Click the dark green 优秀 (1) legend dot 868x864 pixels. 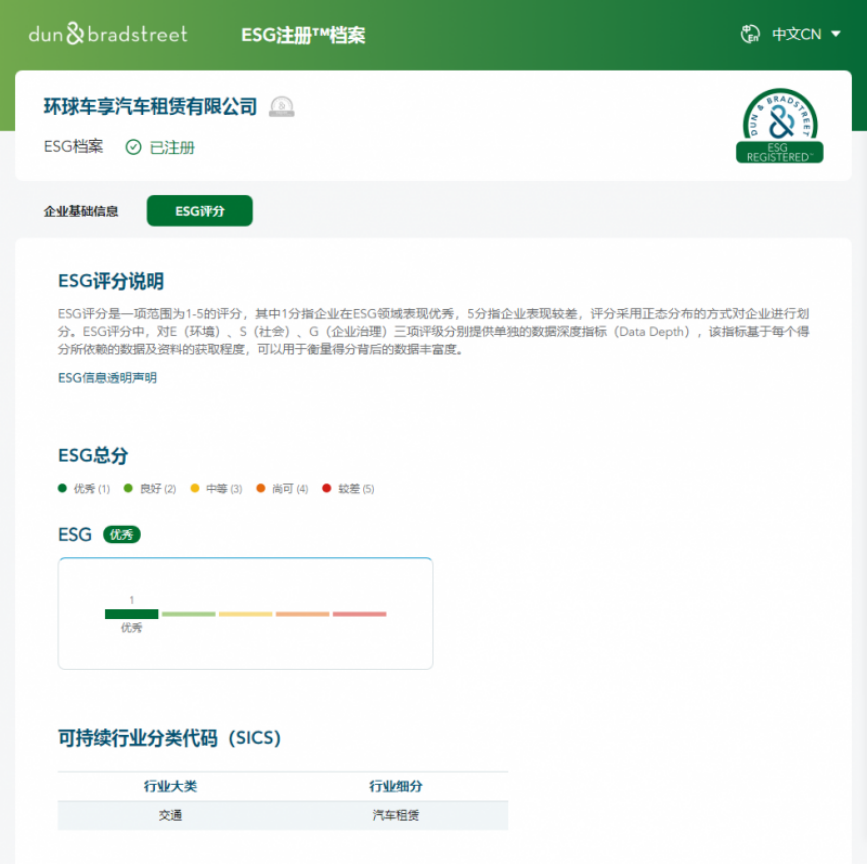62,488
